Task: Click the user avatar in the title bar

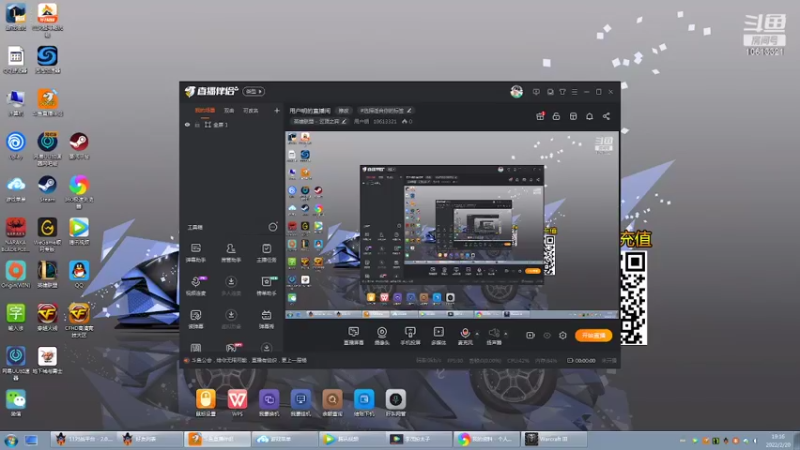Action: 516,92
